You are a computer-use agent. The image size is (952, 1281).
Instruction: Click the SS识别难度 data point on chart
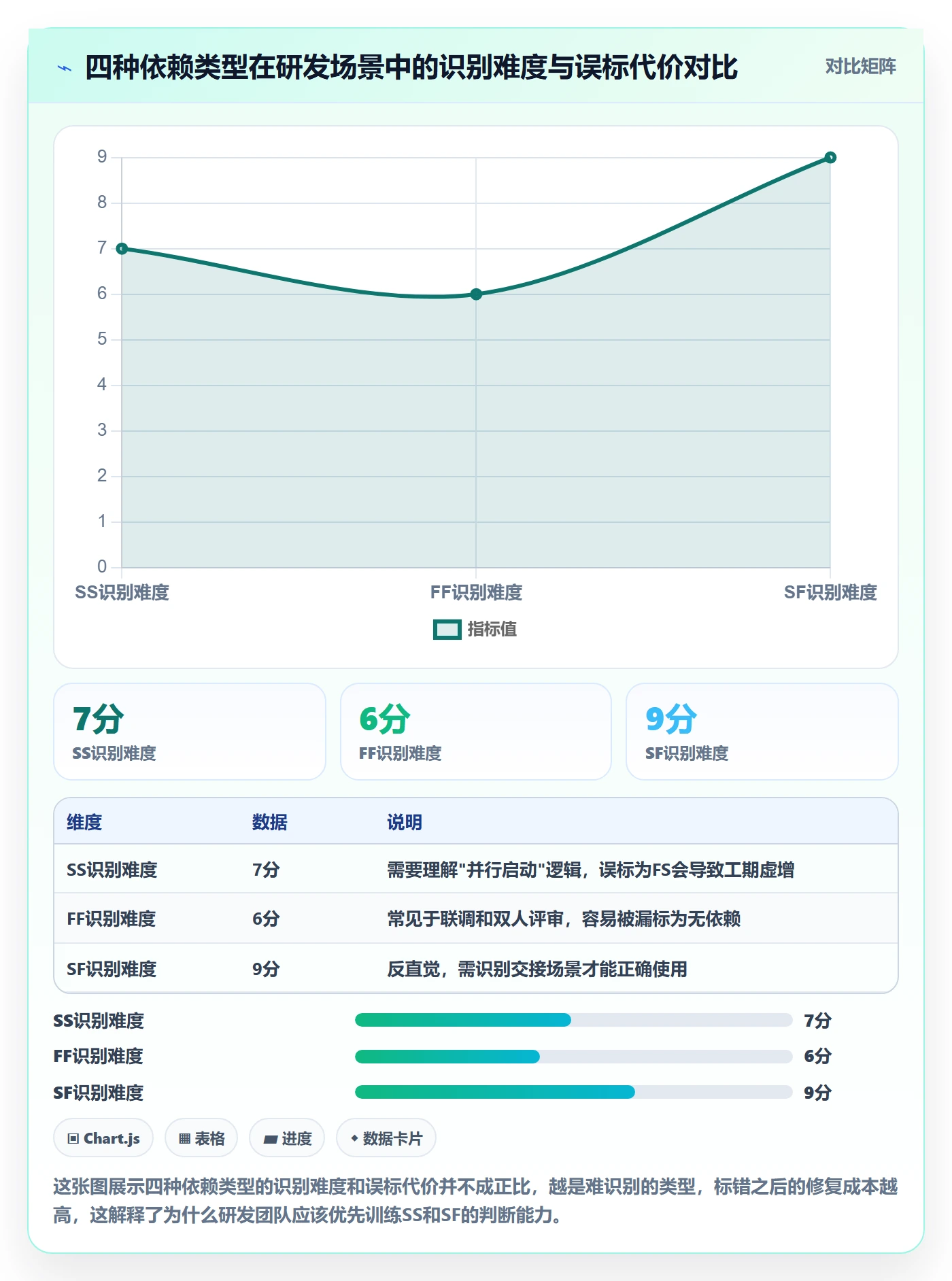tap(122, 249)
